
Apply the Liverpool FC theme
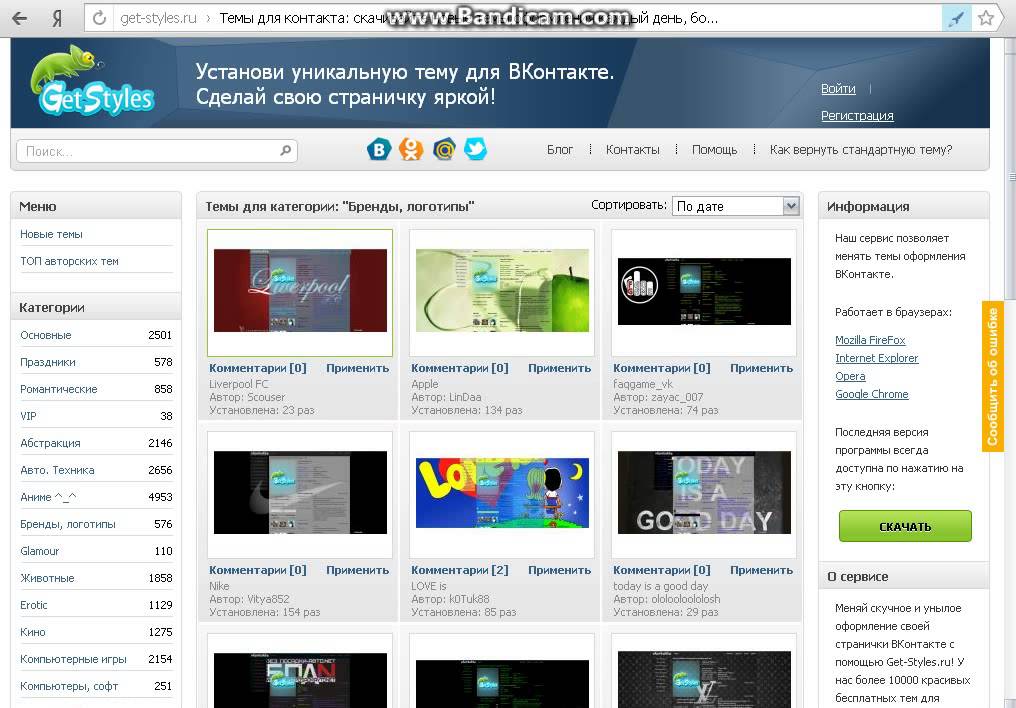(358, 368)
